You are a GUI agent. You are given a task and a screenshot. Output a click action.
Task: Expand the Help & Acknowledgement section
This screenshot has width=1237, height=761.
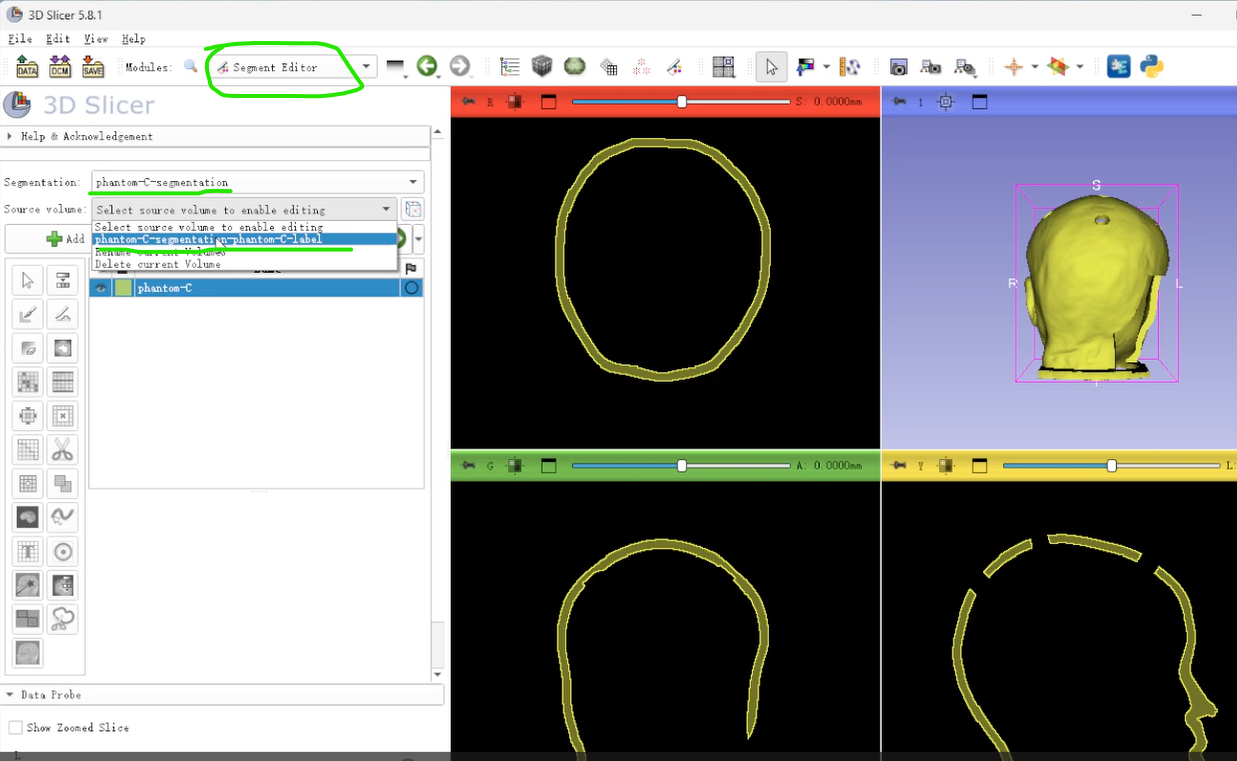tap(215, 136)
